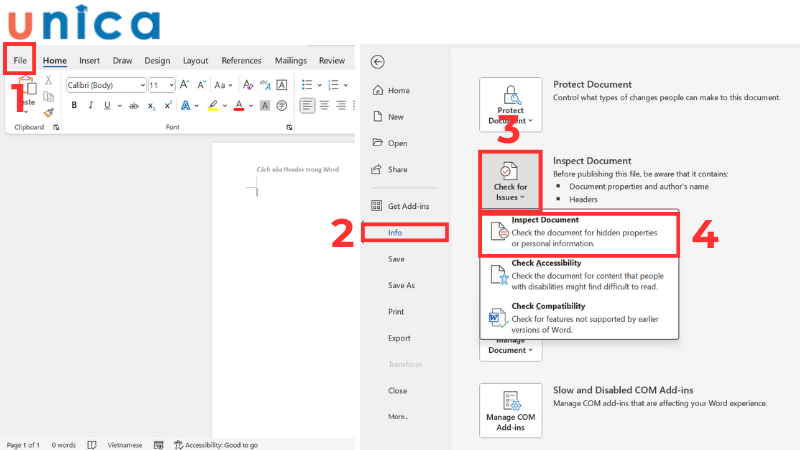The height and width of the screenshot is (450, 800).
Task: Click the Strikethrough ab icon
Action: [x=134, y=106]
